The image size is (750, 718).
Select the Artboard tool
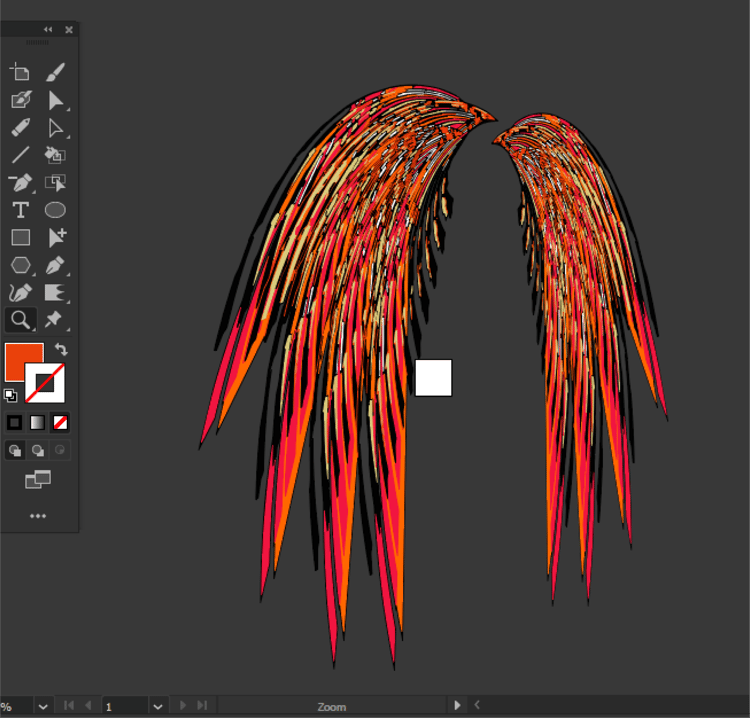click(20, 72)
